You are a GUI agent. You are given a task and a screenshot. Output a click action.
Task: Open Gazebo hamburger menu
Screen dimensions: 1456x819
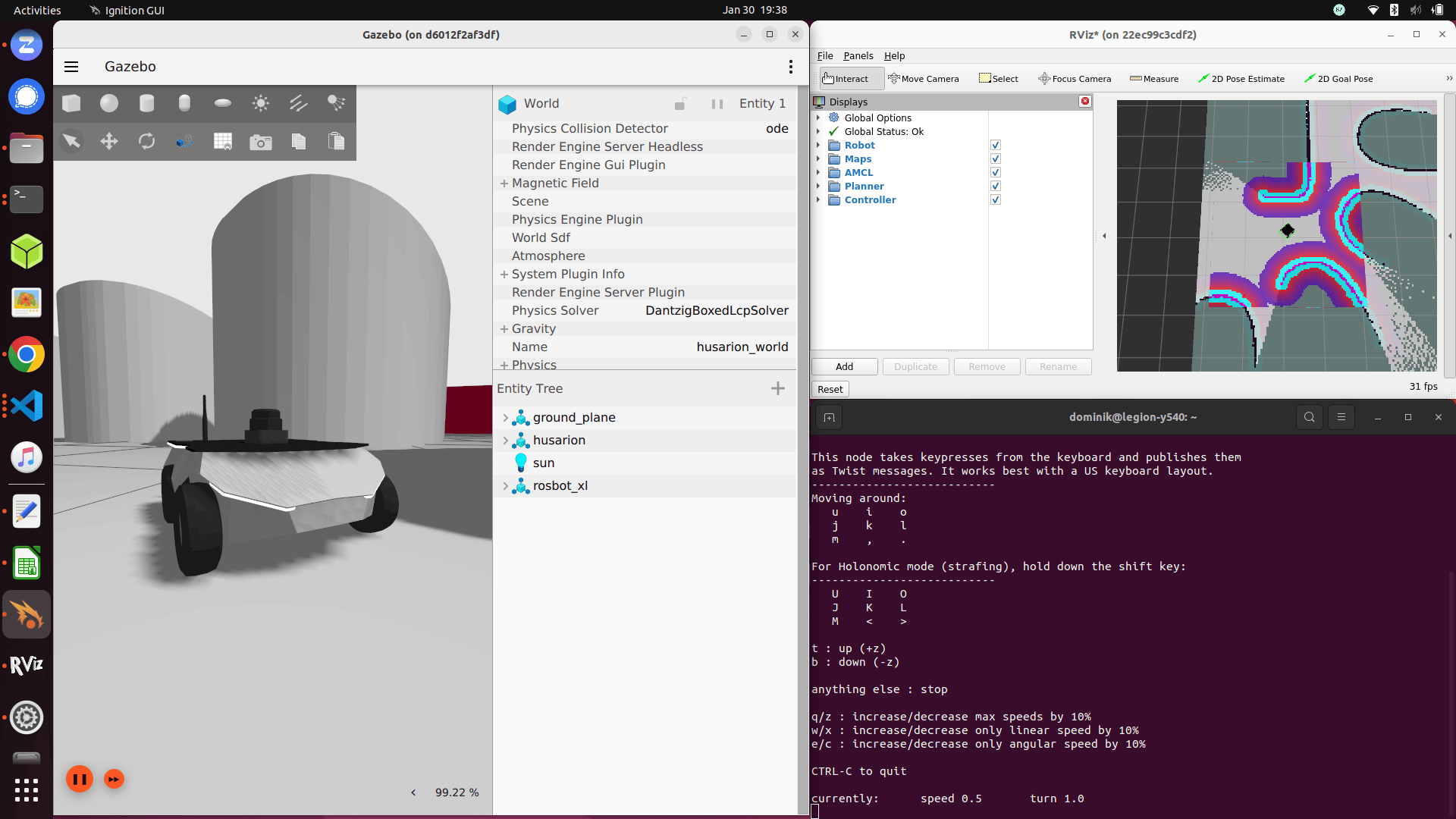[x=71, y=67]
